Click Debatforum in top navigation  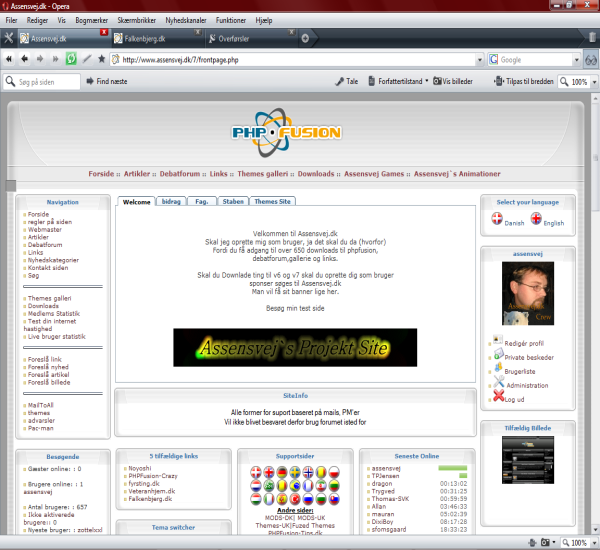(179, 174)
